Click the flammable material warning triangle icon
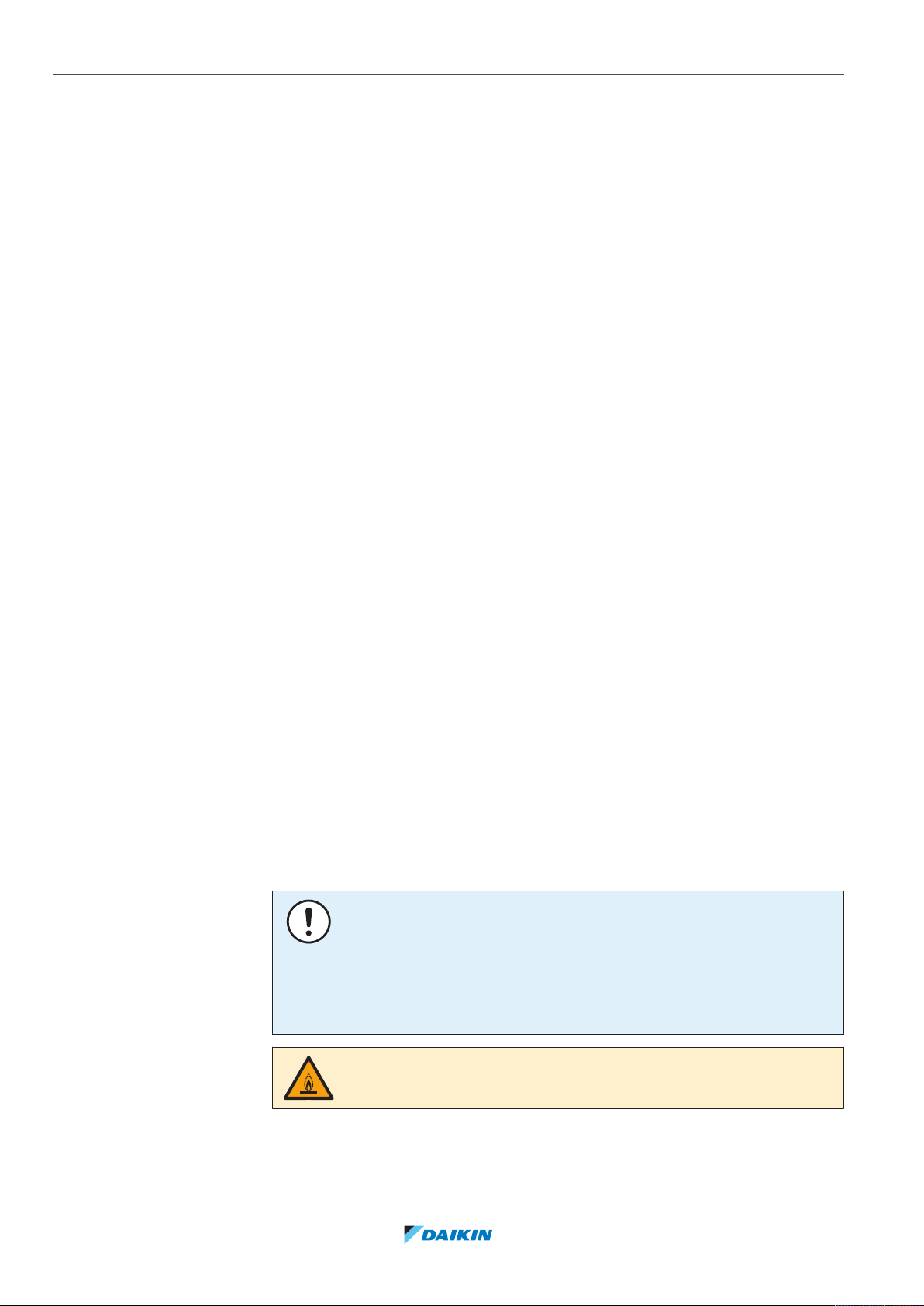 309,1077
